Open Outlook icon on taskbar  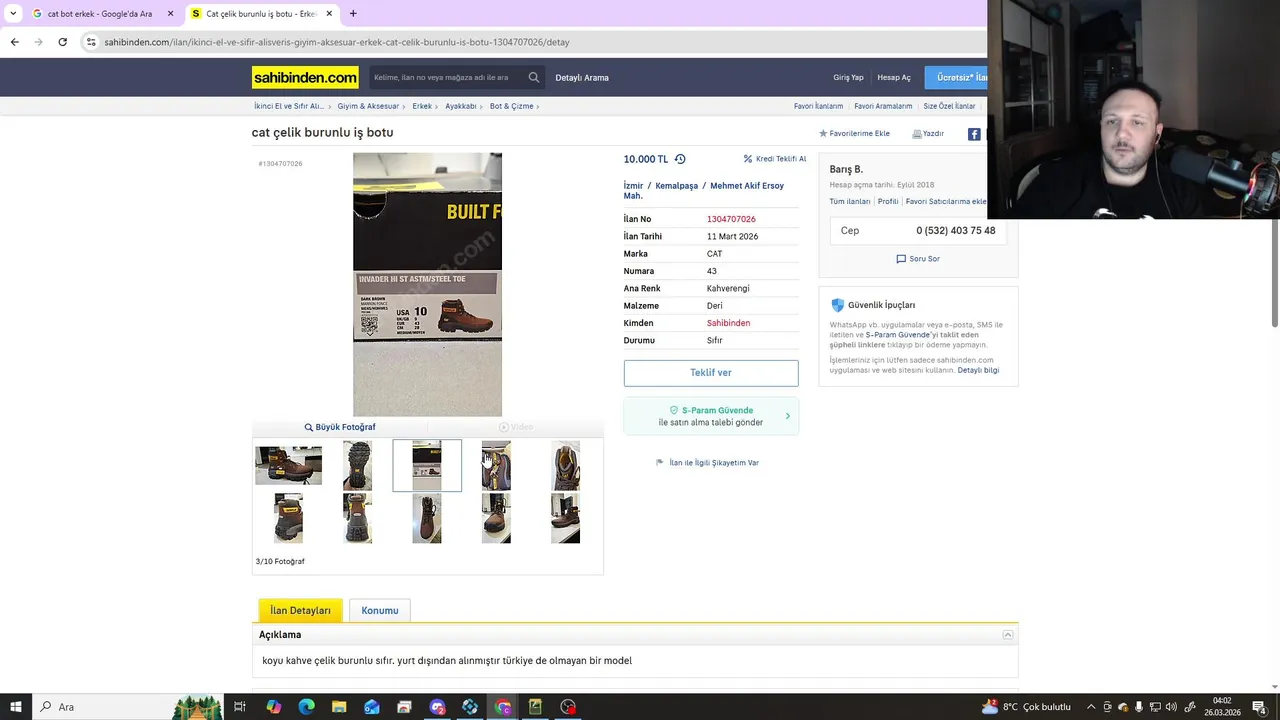click(x=372, y=707)
